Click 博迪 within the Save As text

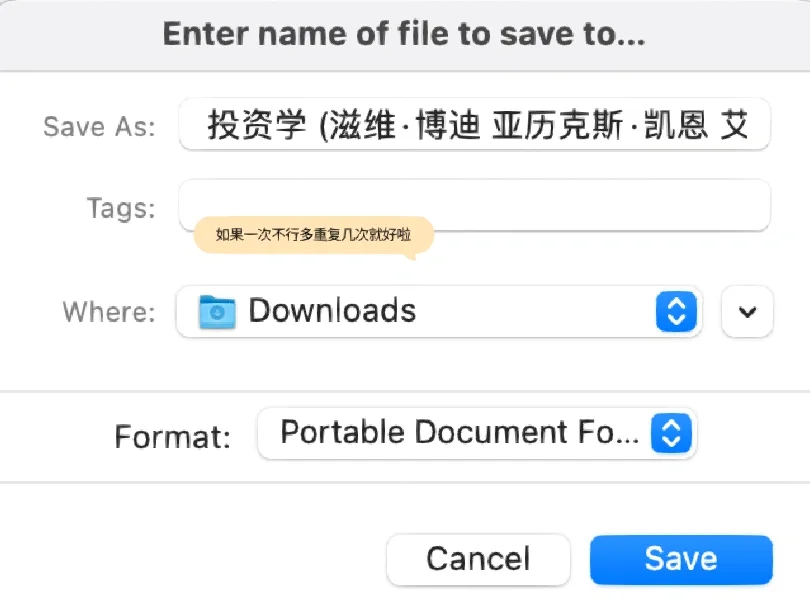coord(448,125)
